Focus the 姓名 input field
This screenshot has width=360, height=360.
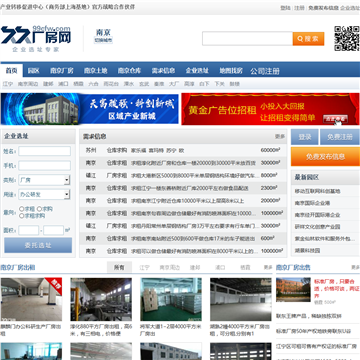point(44,151)
